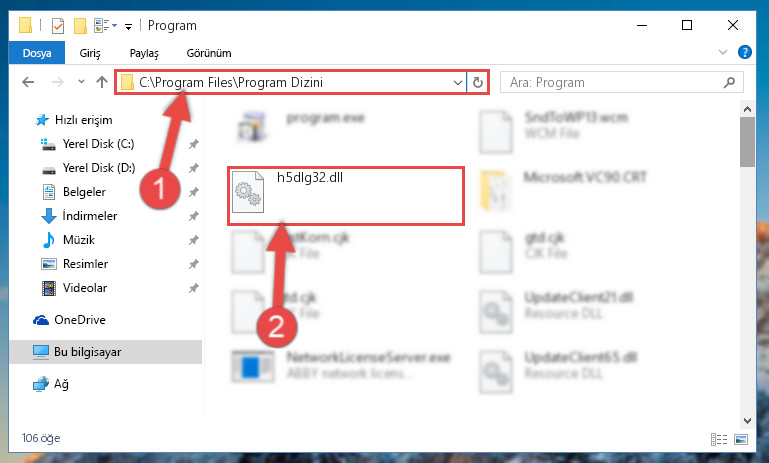Expand the ribbon with the chevron

(x=722, y=52)
